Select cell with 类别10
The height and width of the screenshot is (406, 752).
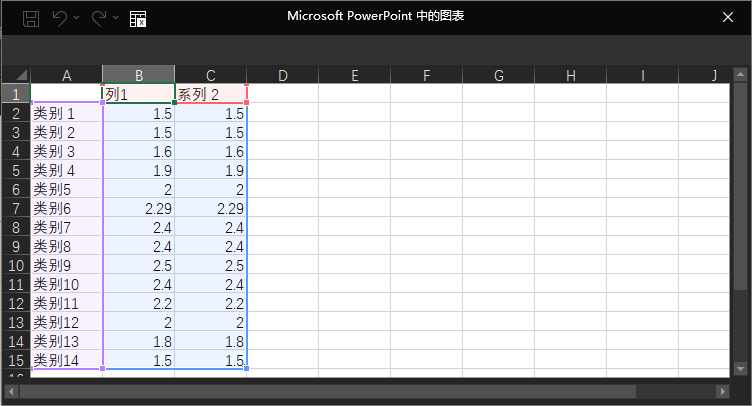click(x=67, y=284)
